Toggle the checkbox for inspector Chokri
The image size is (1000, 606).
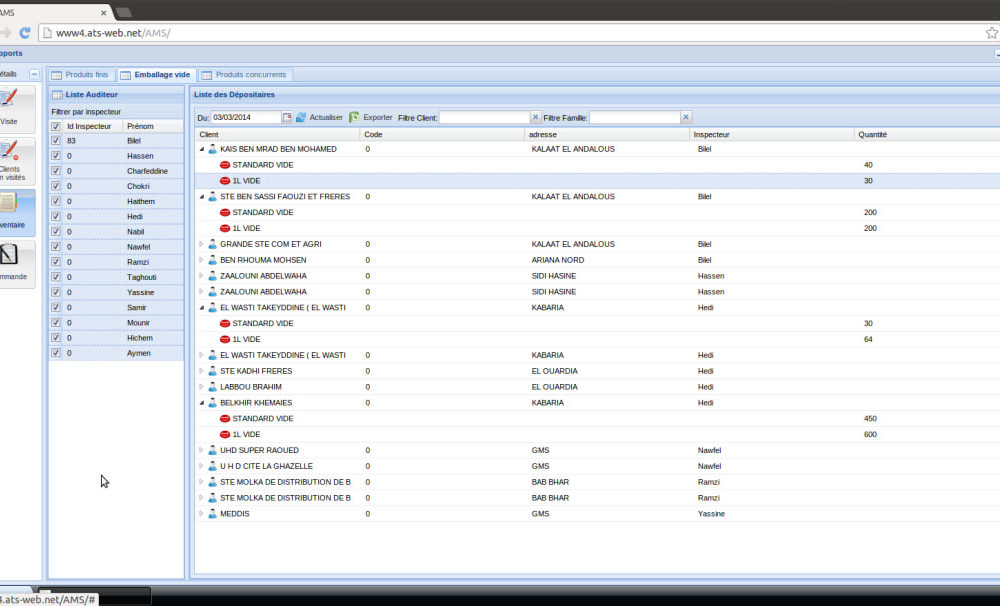click(56, 185)
